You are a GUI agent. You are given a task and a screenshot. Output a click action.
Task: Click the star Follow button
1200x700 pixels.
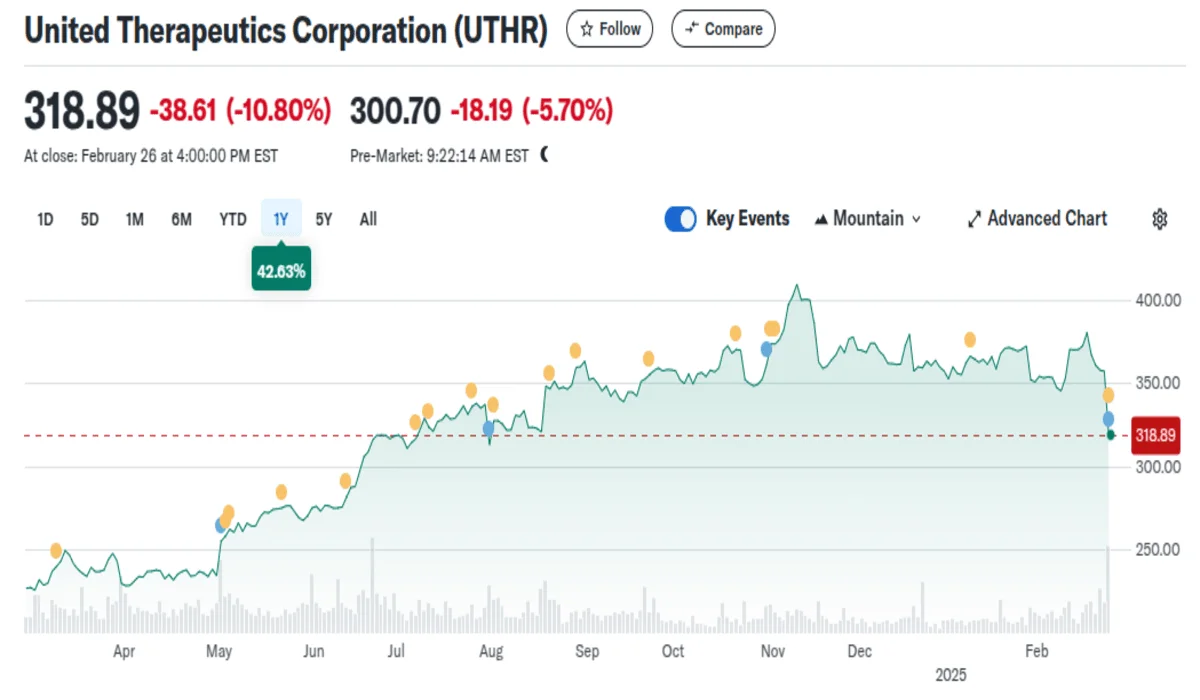(610, 29)
